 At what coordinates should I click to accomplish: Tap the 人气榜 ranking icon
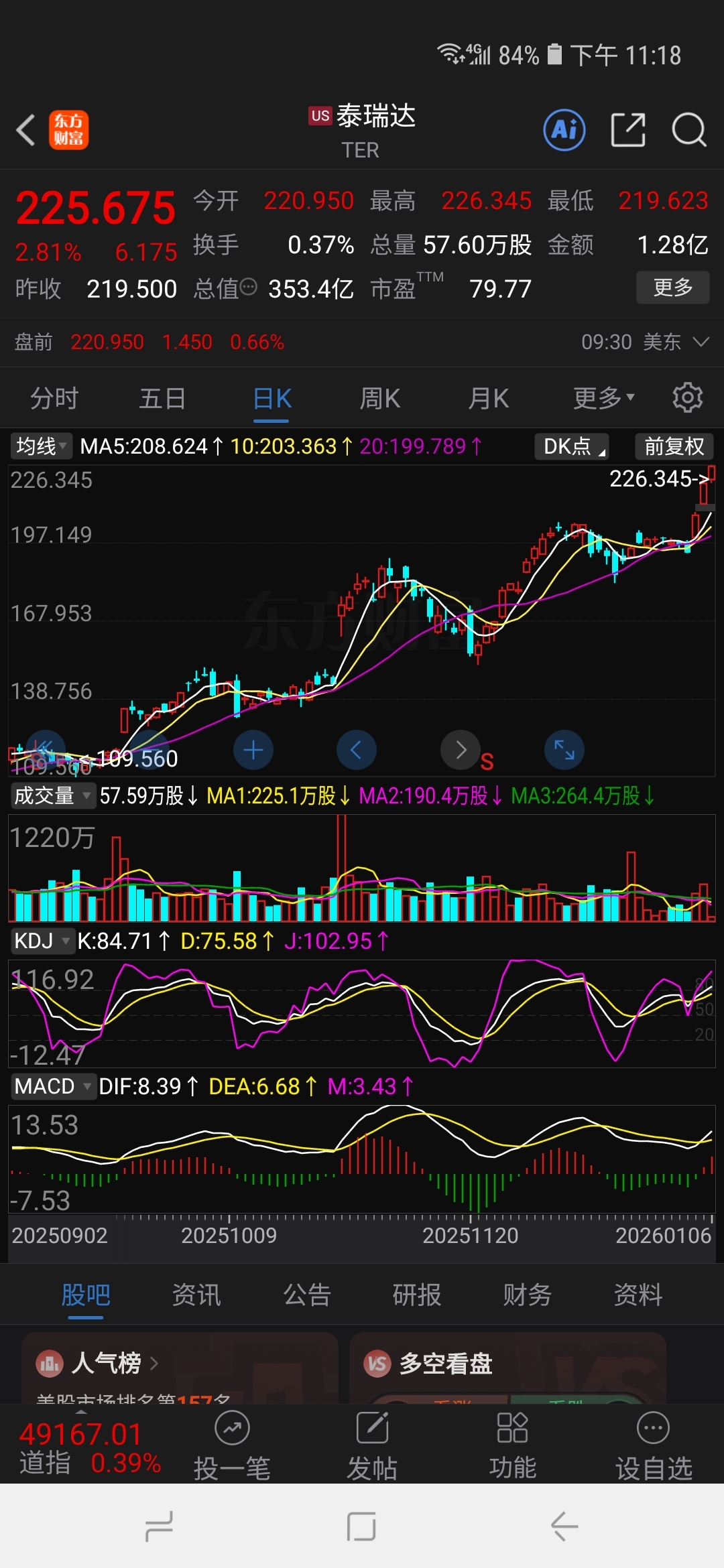(x=50, y=1363)
